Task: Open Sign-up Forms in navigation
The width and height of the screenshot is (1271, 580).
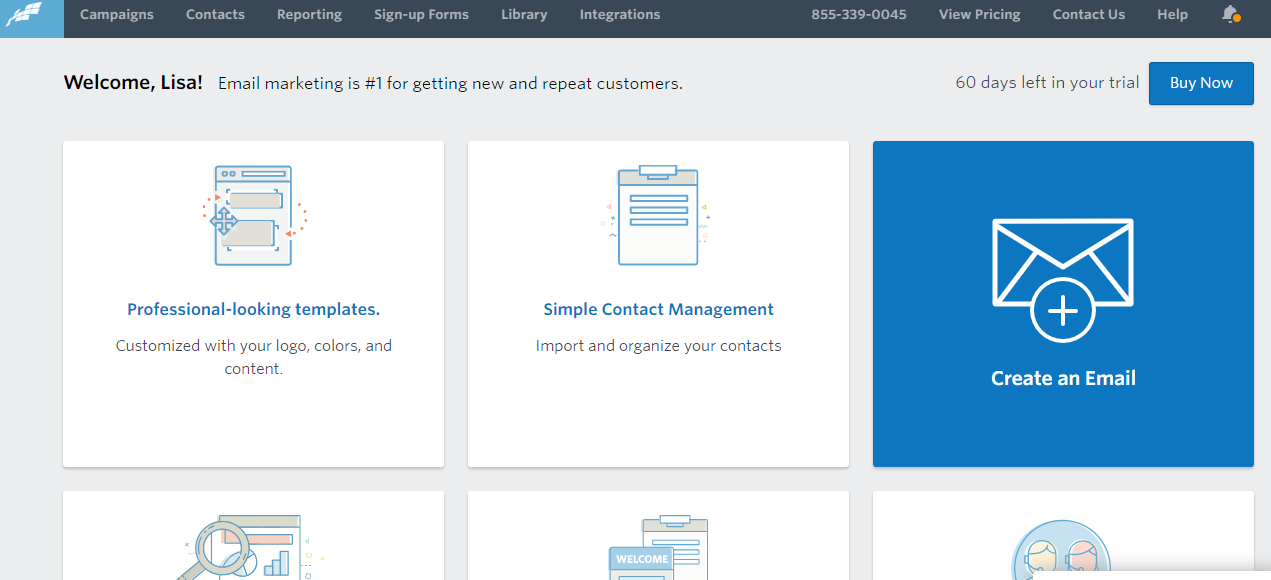Action: tap(421, 14)
